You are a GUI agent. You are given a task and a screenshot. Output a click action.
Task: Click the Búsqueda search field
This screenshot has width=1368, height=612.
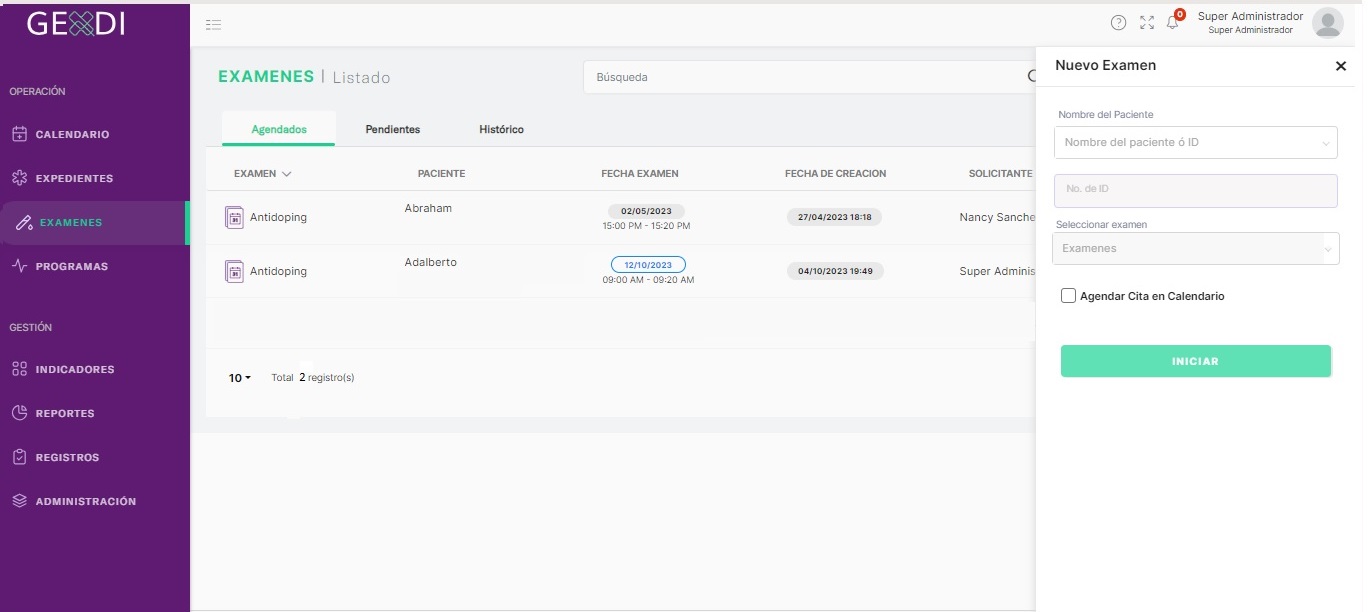click(x=810, y=77)
